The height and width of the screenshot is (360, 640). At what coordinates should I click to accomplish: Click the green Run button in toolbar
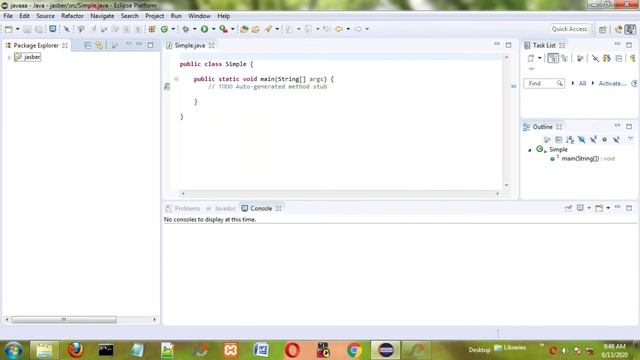click(204, 29)
